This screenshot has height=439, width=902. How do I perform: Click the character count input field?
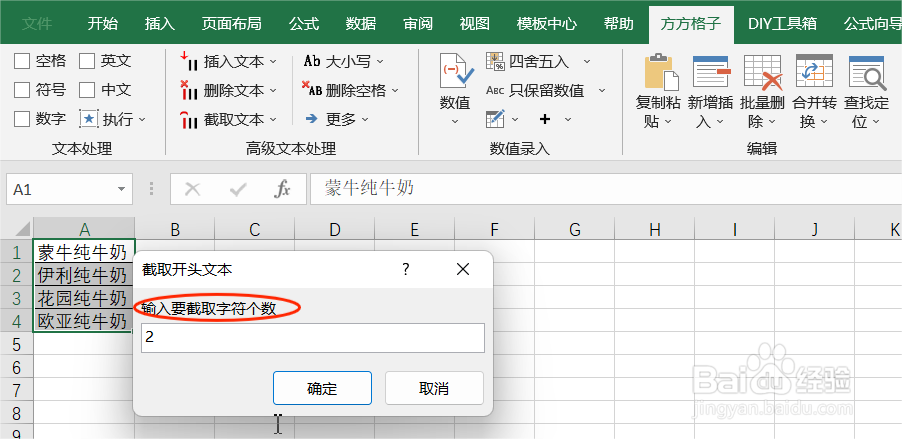(x=313, y=338)
